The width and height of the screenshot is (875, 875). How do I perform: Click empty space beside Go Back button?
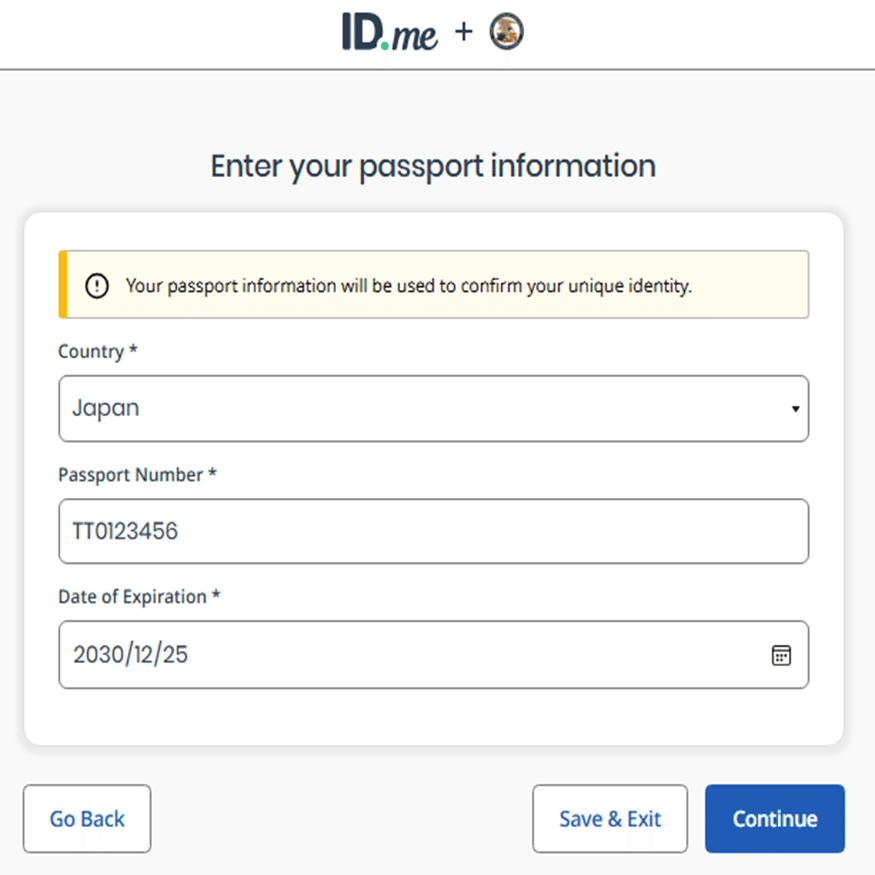click(340, 819)
